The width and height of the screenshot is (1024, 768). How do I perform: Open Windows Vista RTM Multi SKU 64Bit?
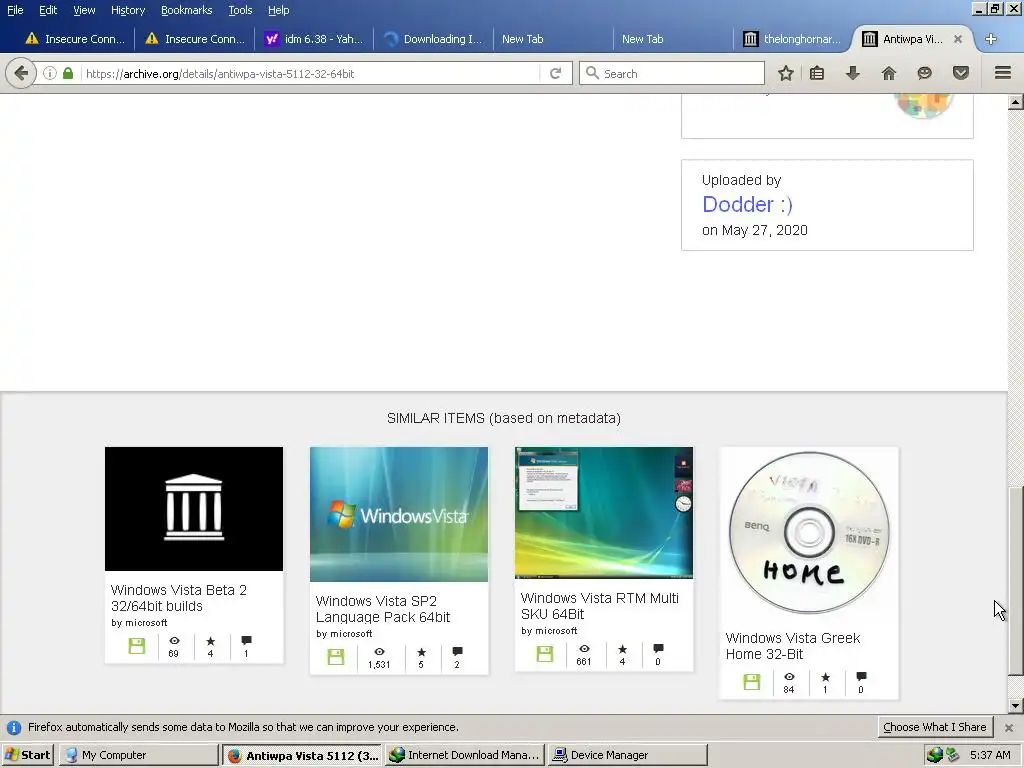[600, 606]
